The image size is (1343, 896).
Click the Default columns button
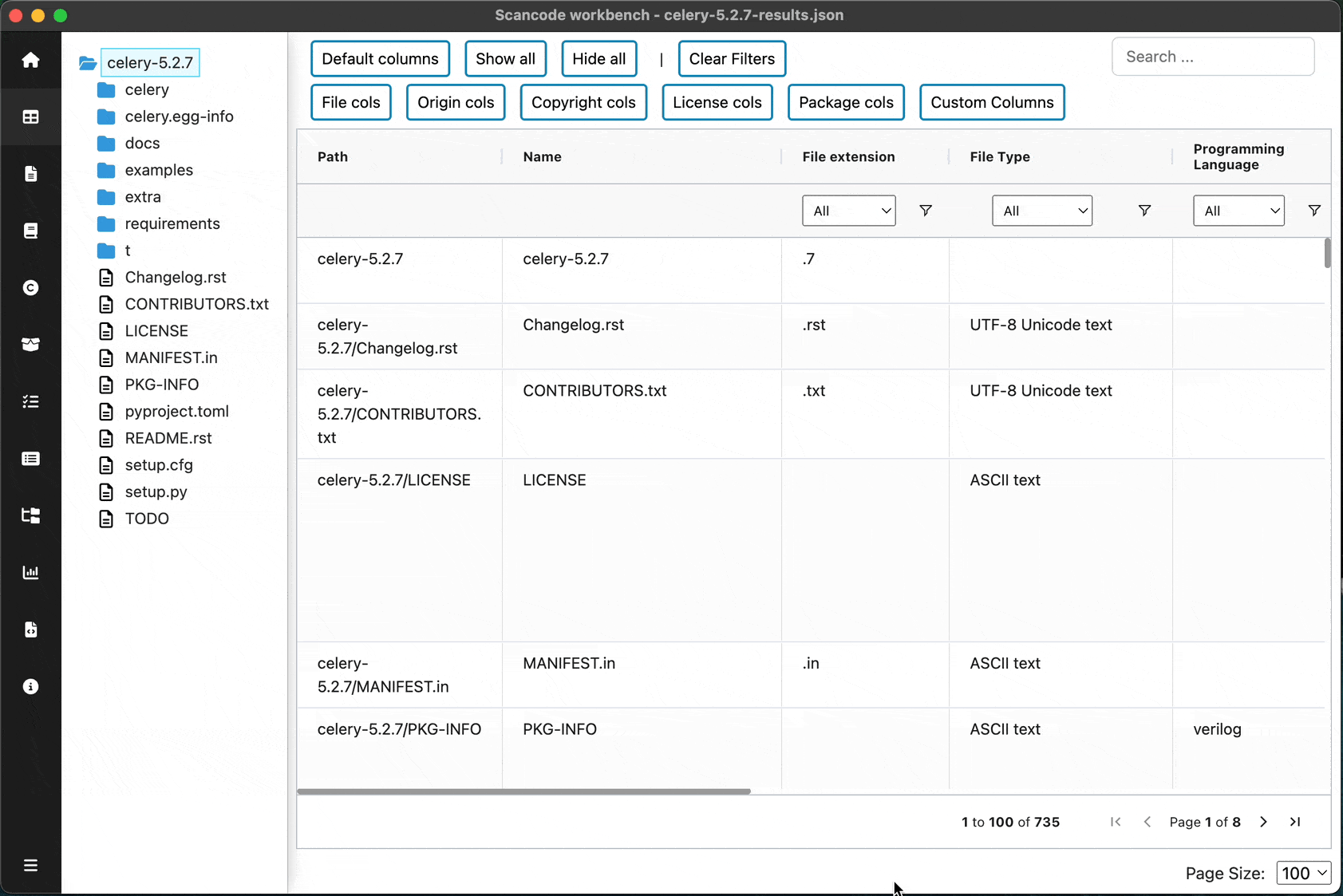380,59
